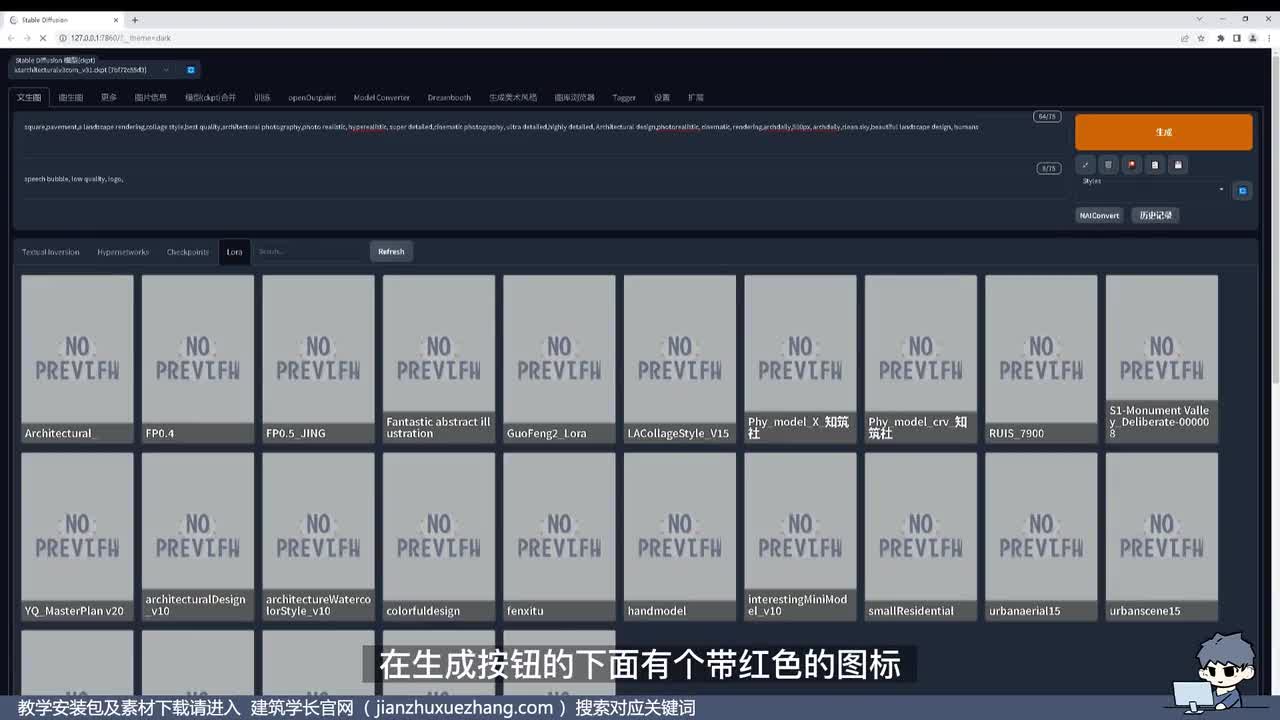Image resolution: width=1280 pixels, height=720 pixels.
Task: Open the Checkpoints extra networks tab
Action: pyautogui.click(x=188, y=252)
